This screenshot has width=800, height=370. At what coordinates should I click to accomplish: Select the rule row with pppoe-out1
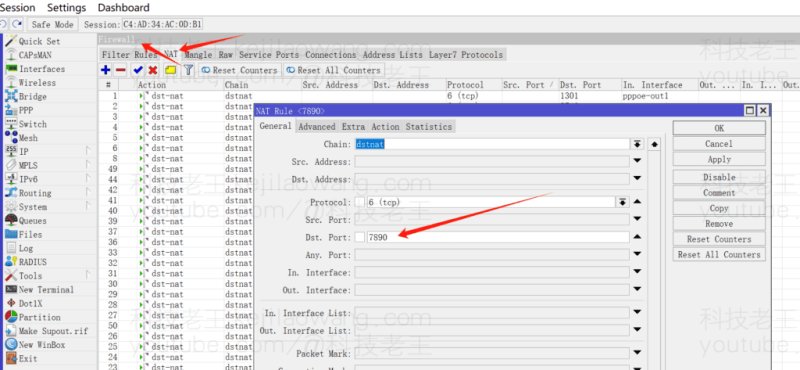[x=449, y=95]
